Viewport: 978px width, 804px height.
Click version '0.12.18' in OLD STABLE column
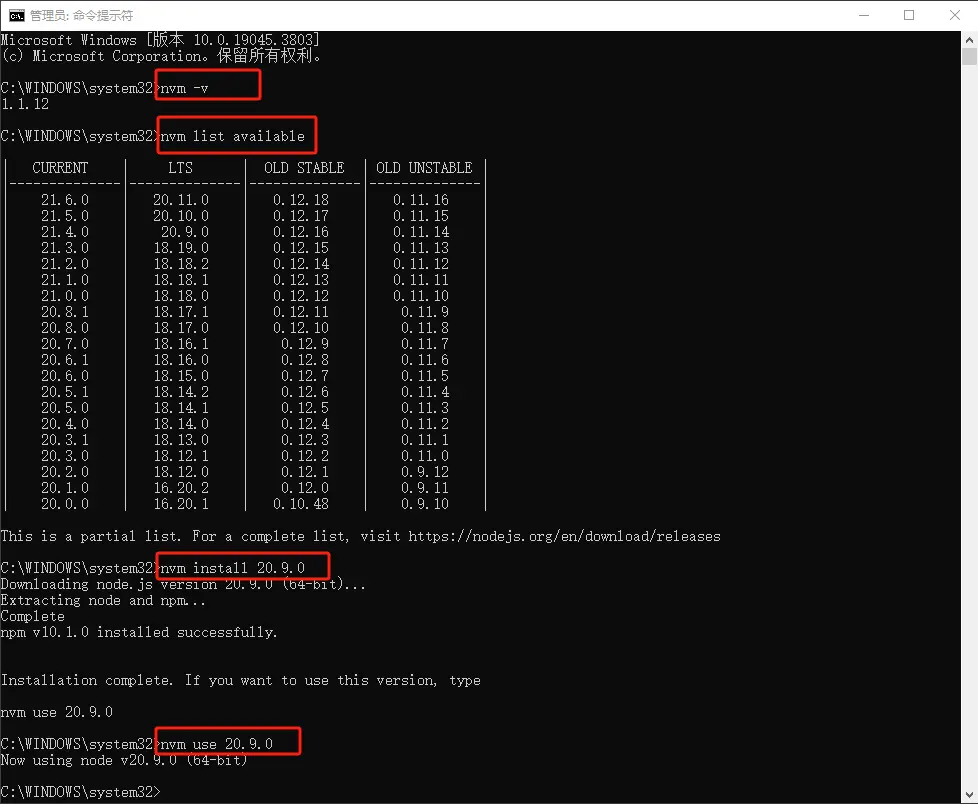tap(301, 200)
